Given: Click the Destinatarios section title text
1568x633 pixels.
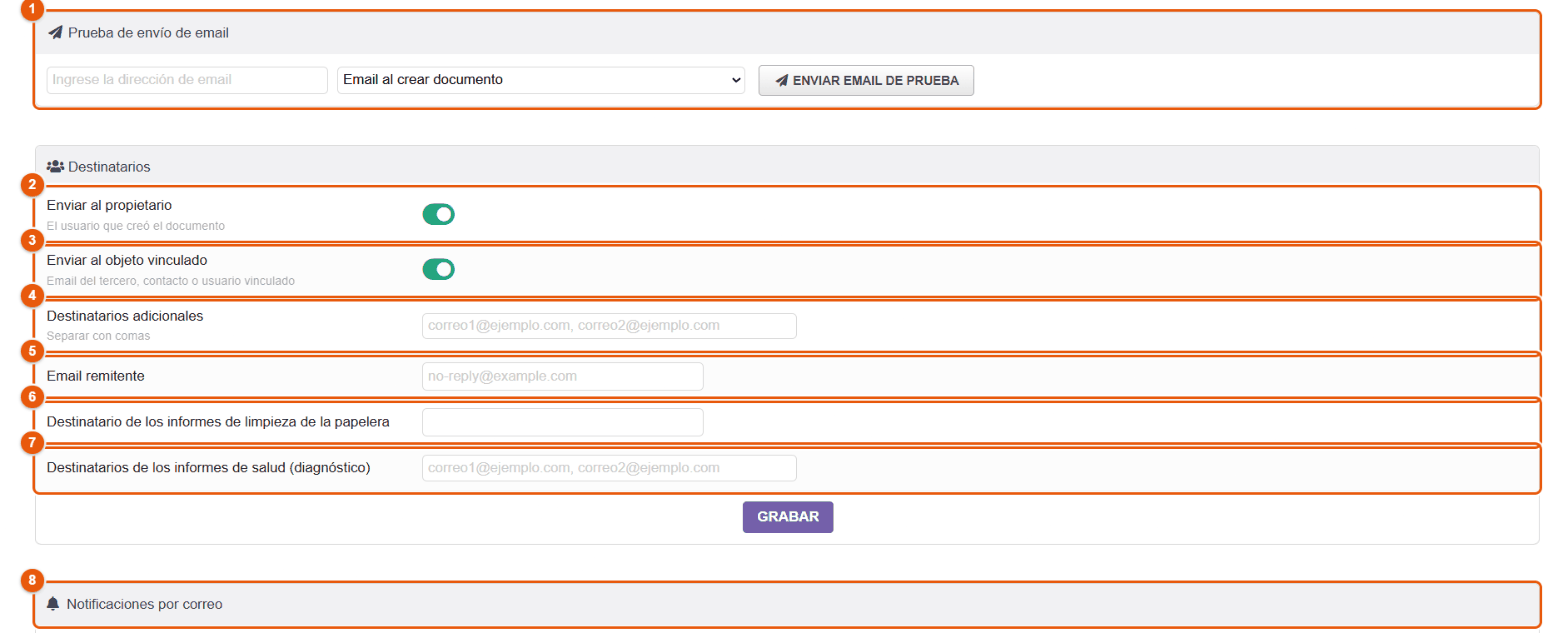Looking at the screenshot, I should (x=110, y=165).
